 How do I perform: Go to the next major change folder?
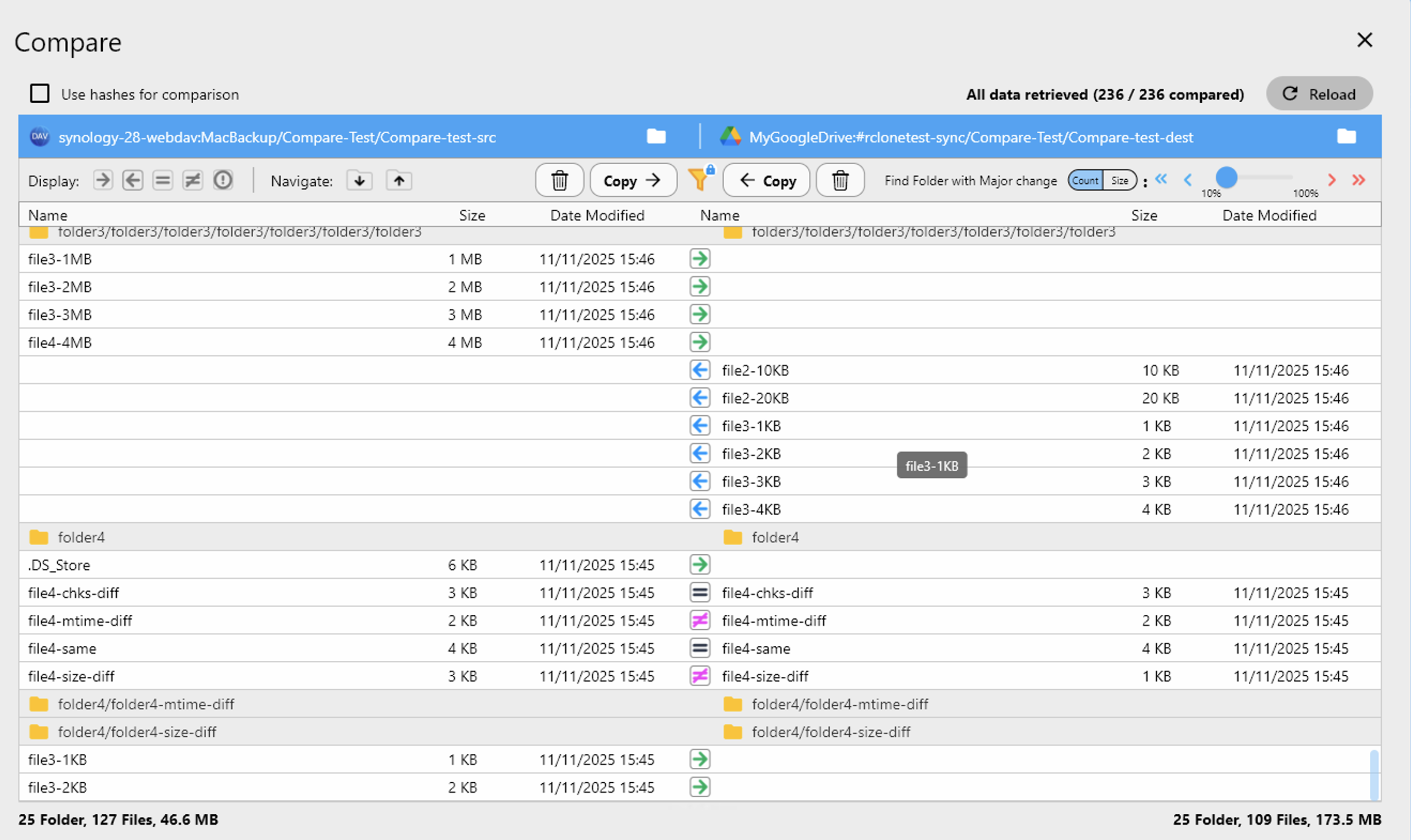click(x=1332, y=180)
